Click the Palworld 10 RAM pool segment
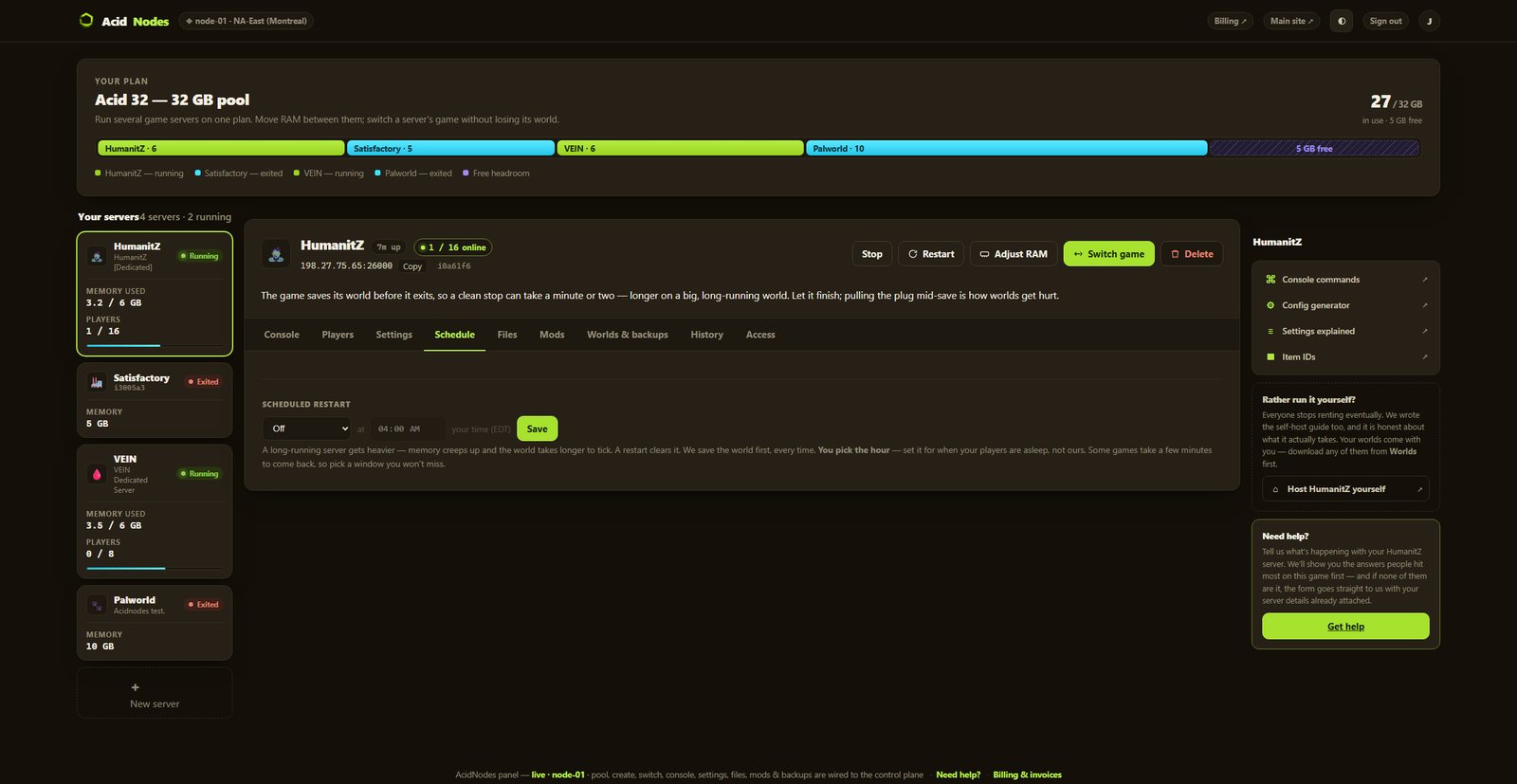1517x784 pixels. [x=1007, y=148]
